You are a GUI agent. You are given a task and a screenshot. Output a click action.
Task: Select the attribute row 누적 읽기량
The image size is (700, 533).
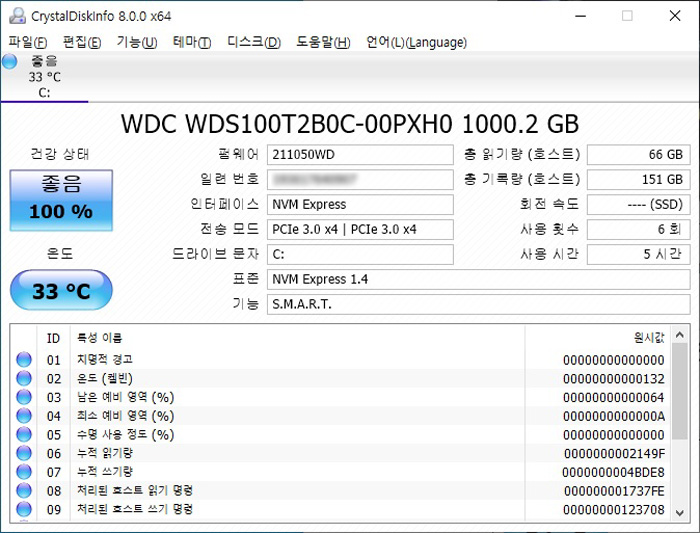tap(341, 453)
